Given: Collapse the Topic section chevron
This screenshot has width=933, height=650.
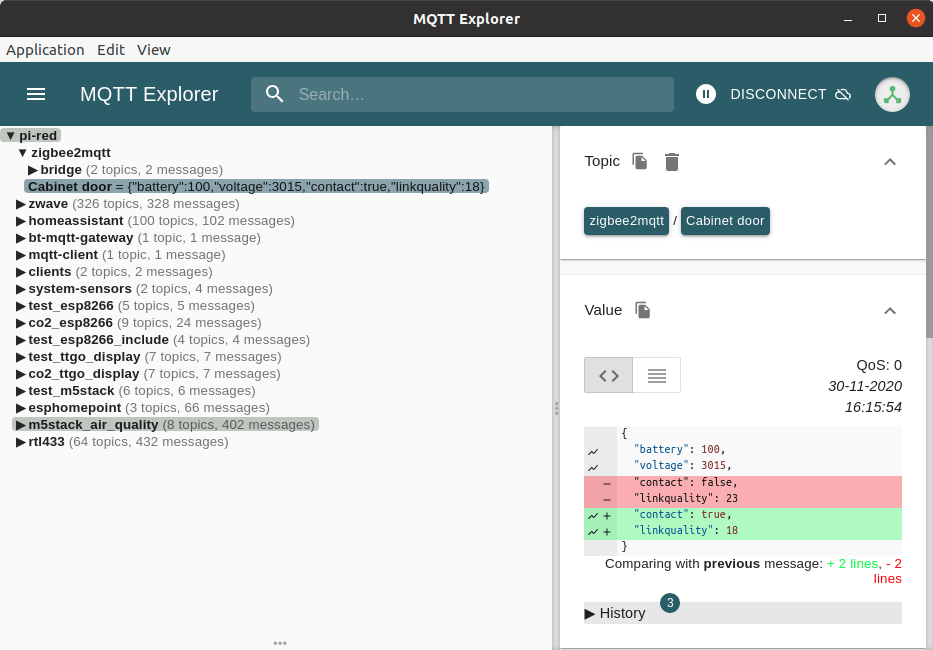Looking at the screenshot, I should (x=889, y=162).
